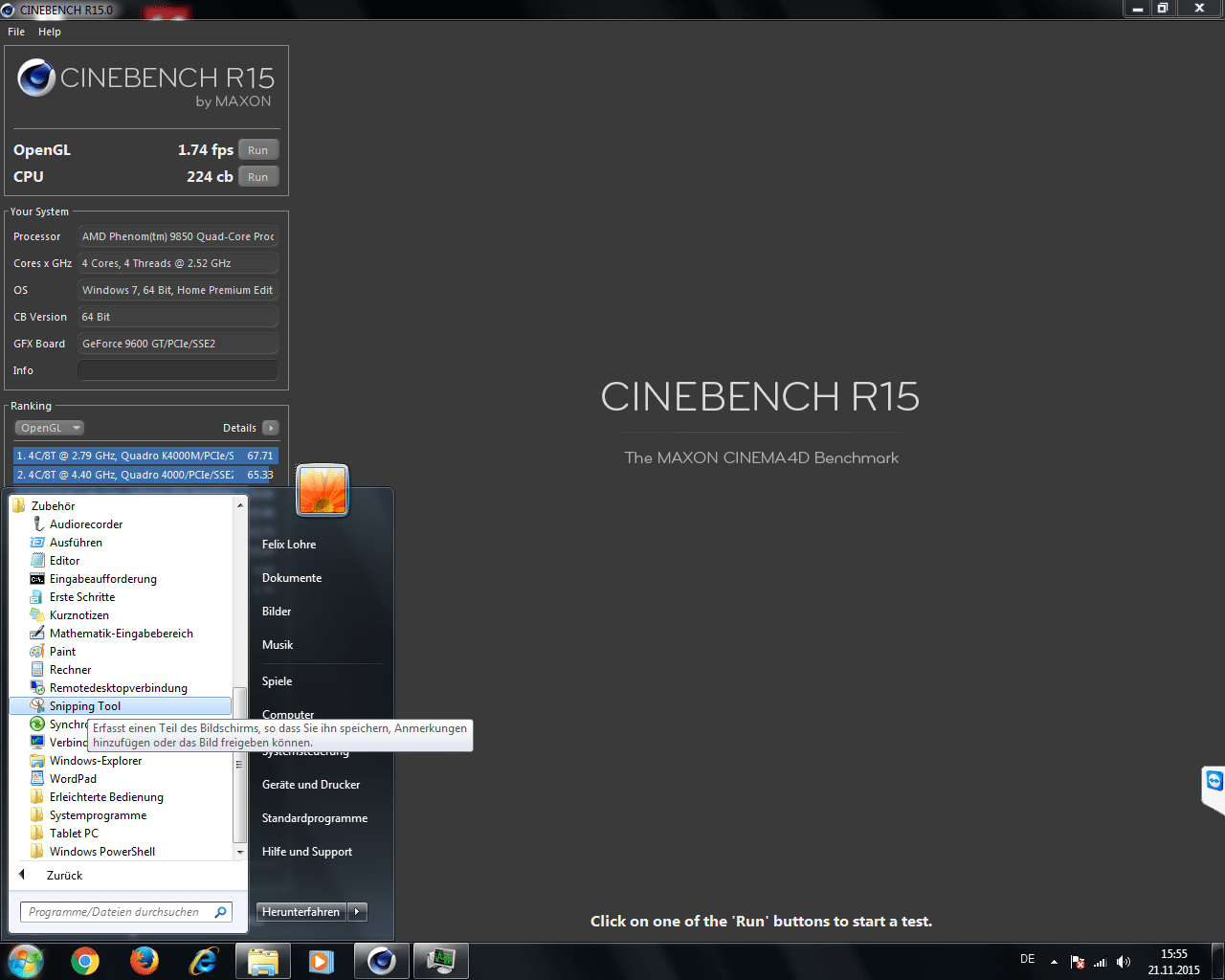This screenshot has height=980, width=1225.
Task: Click the Audiorecorder icon in Zubehör
Action: [37, 524]
